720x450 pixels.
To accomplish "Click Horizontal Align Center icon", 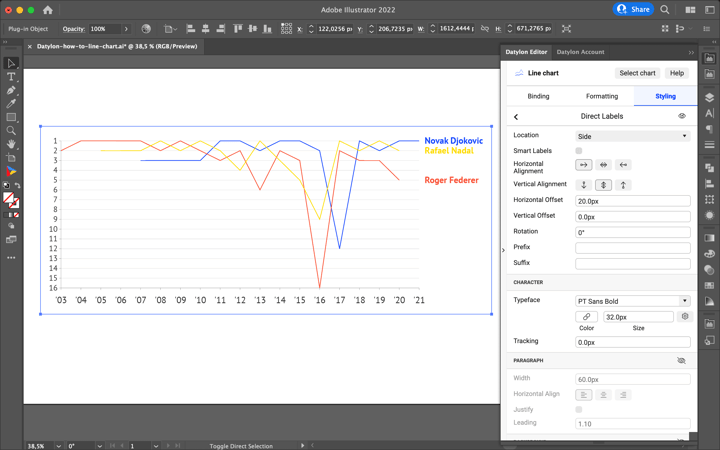I will (206, 28).
